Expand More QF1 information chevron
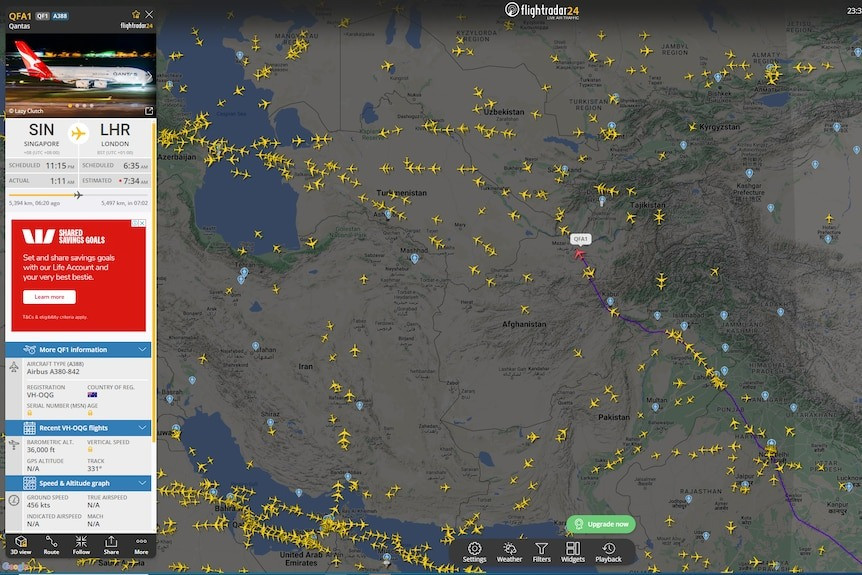Viewport: 862px width, 575px height. (142, 350)
